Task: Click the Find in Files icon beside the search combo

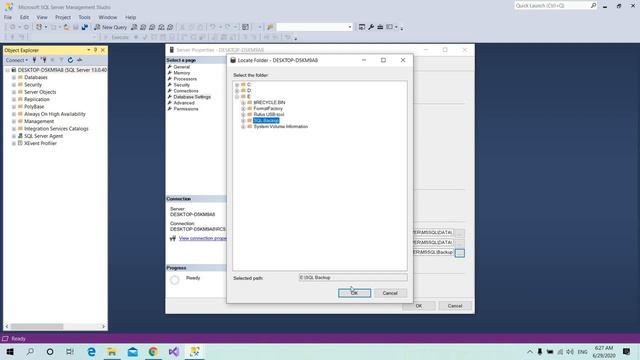Action: pos(270,27)
